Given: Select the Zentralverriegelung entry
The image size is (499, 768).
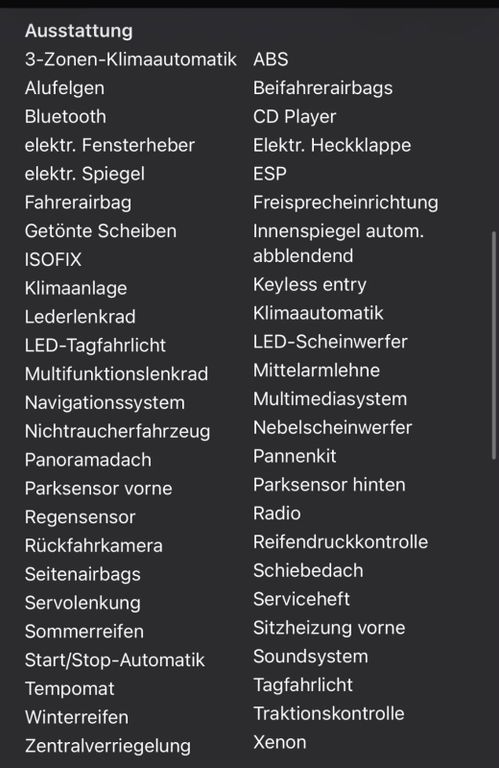Looking at the screenshot, I should point(108,746).
